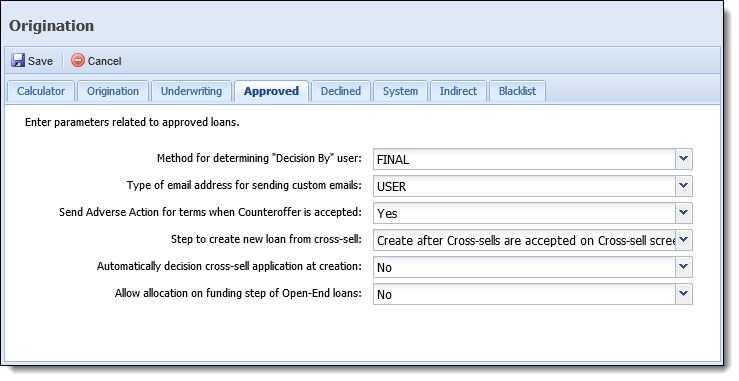The height and width of the screenshot is (381, 739).
Task: Open the auto decision cross-sell dropdown arrow
Action: [x=684, y=267]
